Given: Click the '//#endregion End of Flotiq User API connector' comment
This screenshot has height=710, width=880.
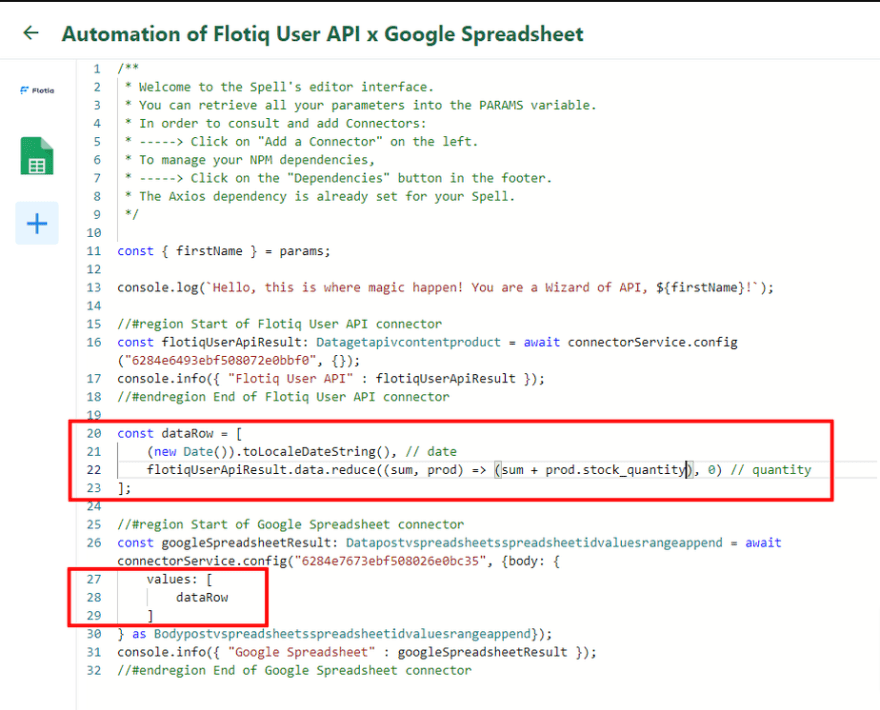Looking at the screenshot, I should coord(283,397).
